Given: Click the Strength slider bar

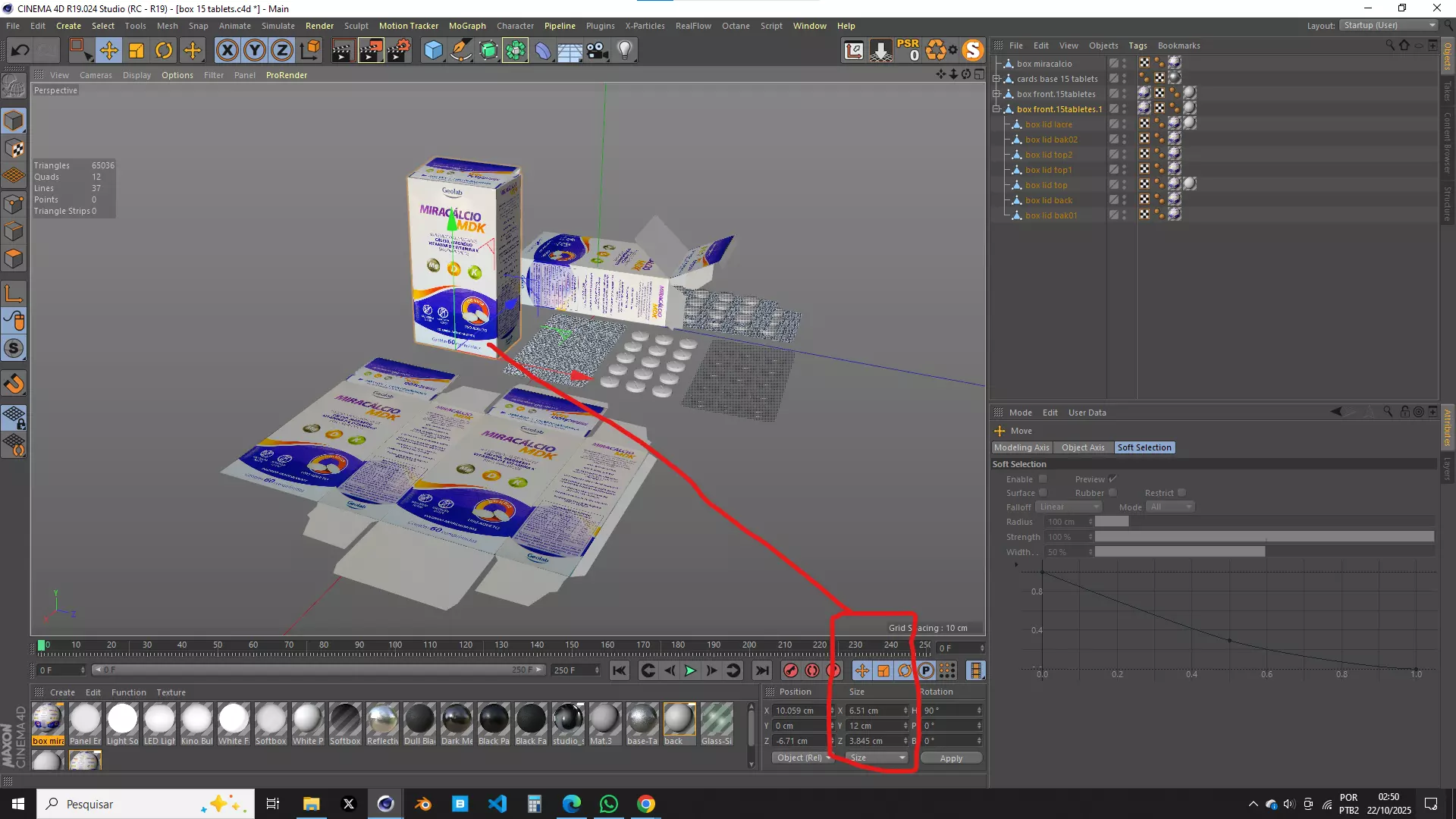Looking at the screenshot, I should 1264,537.
